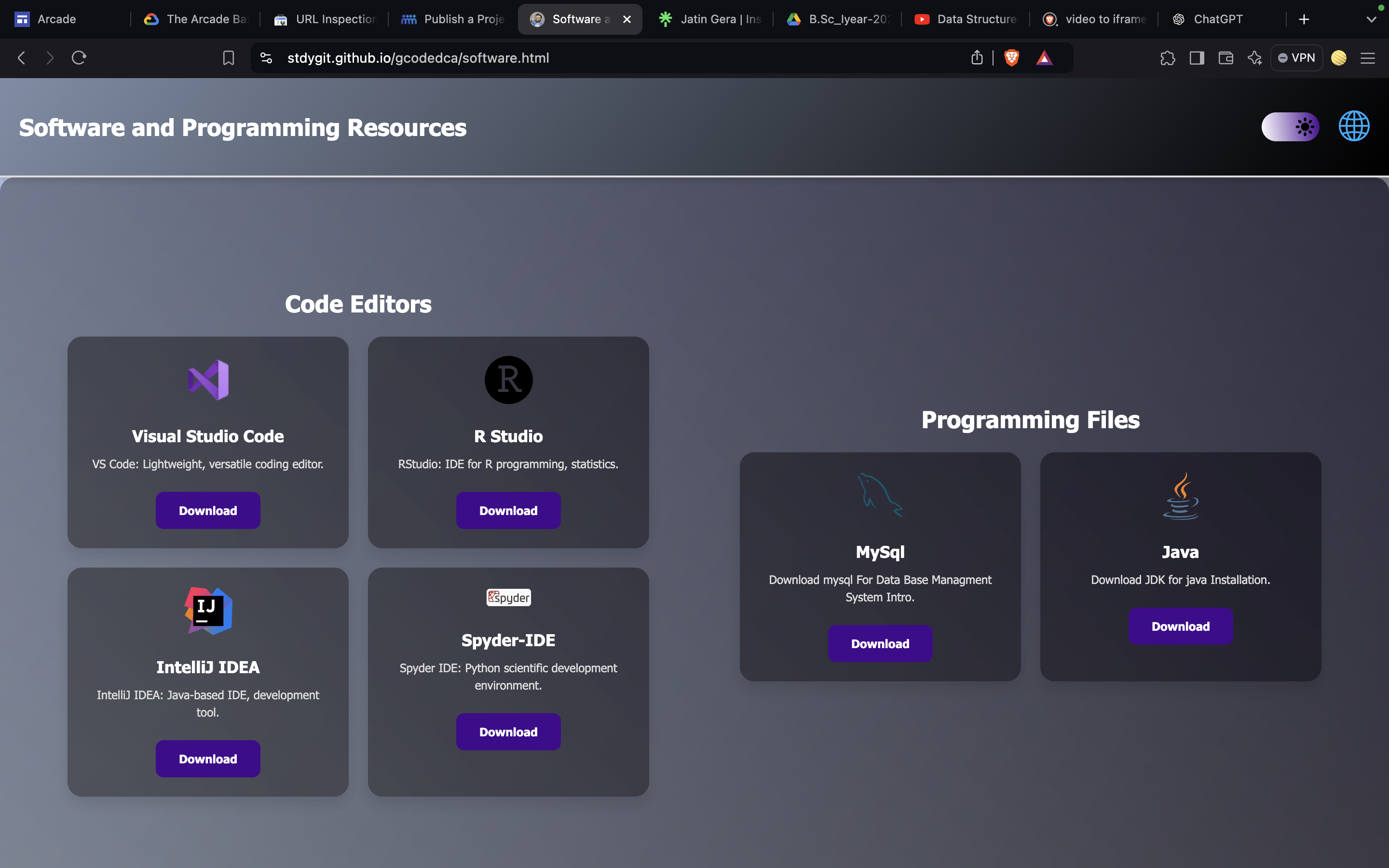
Task: Switch to the video to iframe tab
Action: pos(1094,19)
